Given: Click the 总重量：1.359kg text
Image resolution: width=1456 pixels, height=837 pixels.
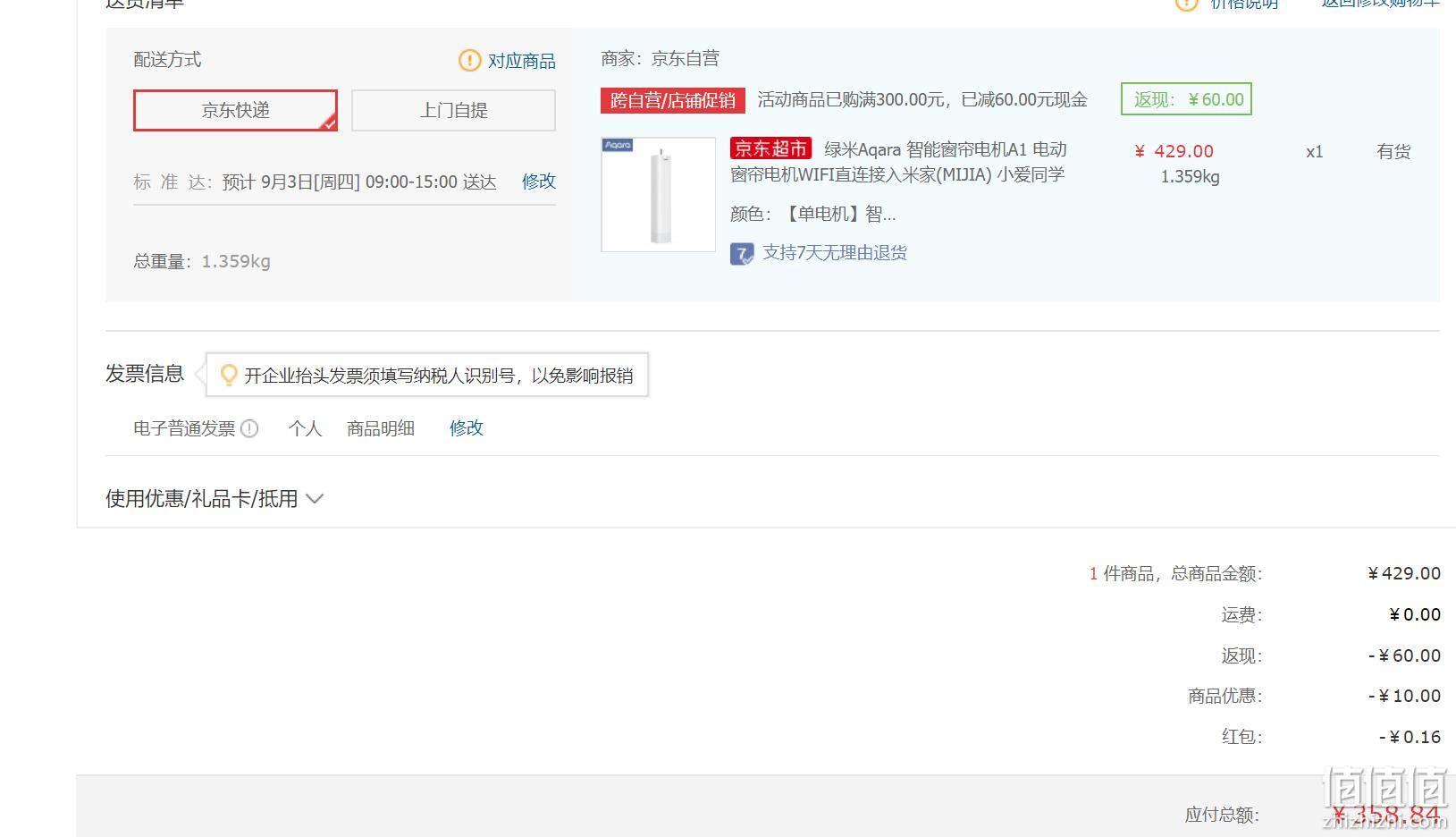Looking at the screenshot, I should [202, 261].
